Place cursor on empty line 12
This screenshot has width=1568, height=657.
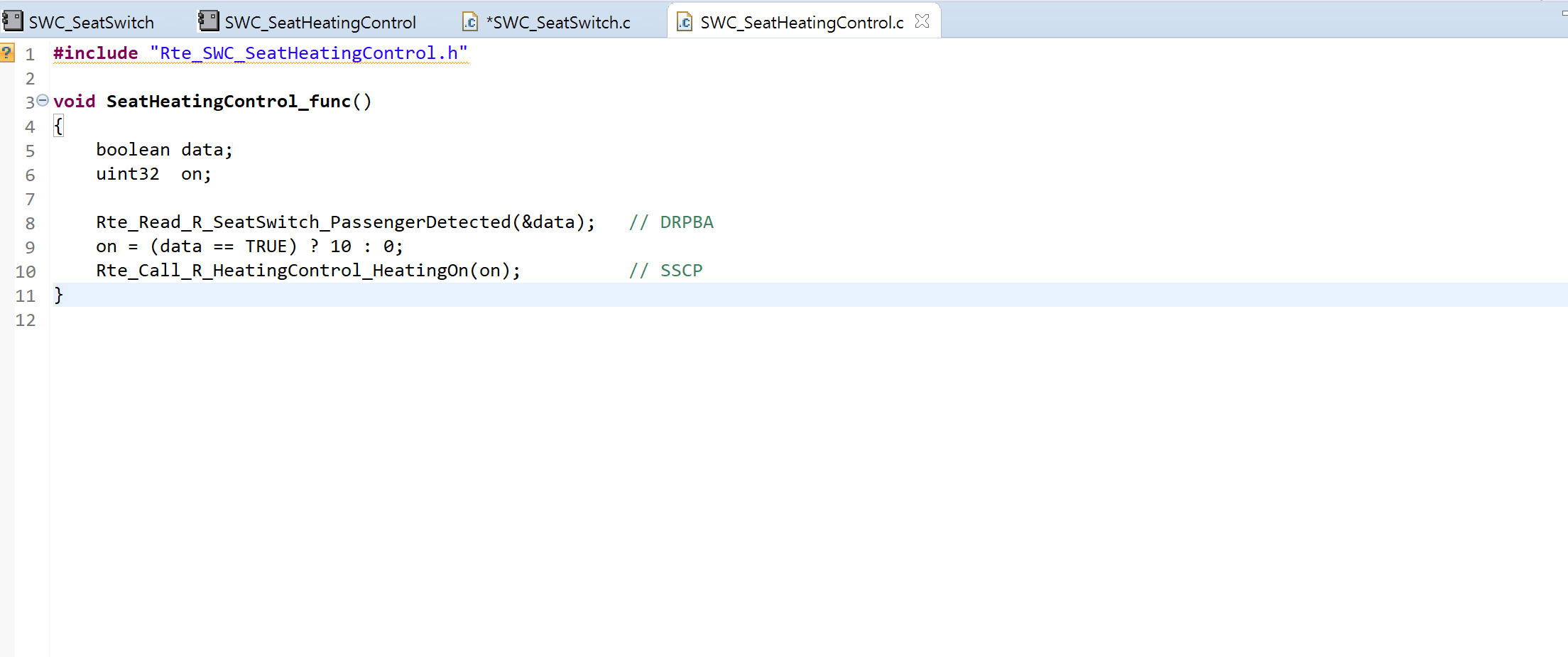click(x=284, y=320)
